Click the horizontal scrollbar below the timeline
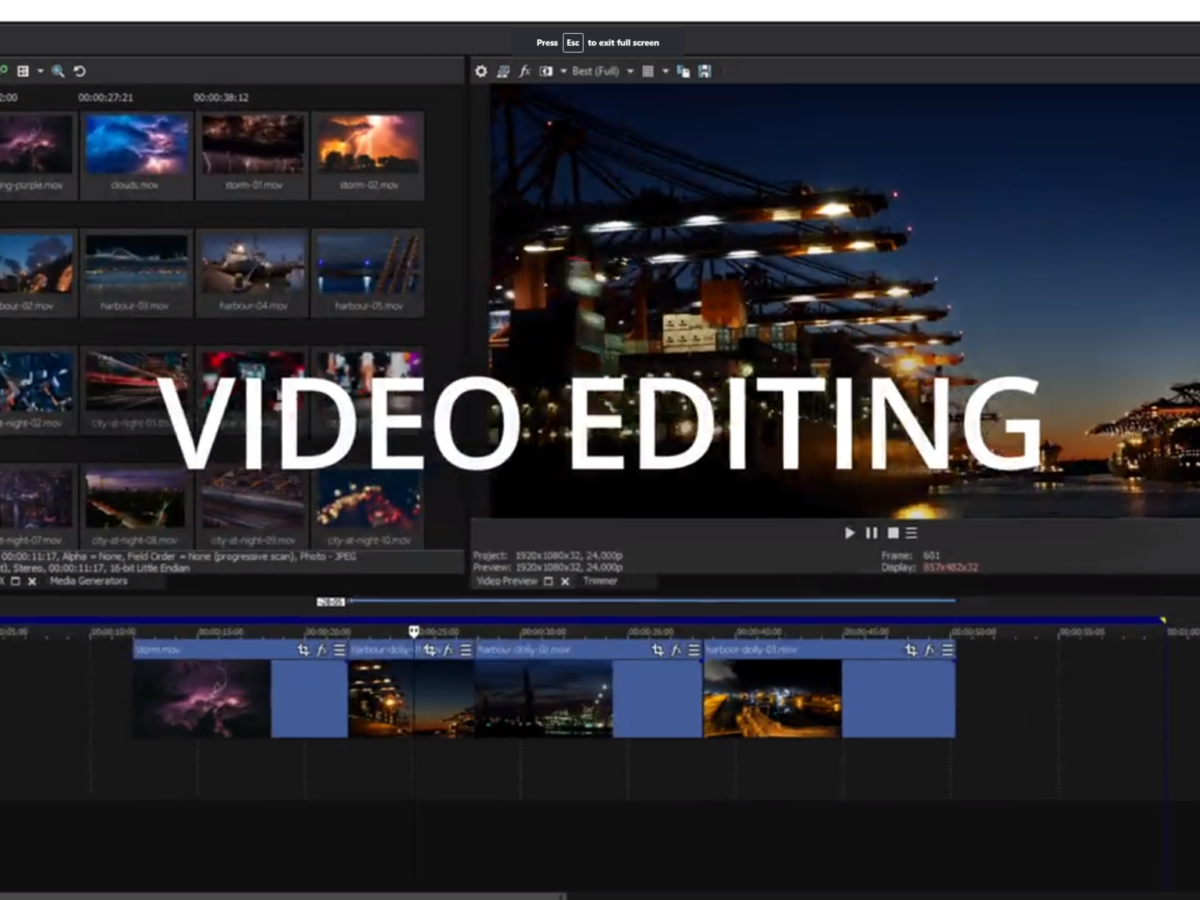The width and height of the screenshot is (1200, 900). [x=282, y=896]
